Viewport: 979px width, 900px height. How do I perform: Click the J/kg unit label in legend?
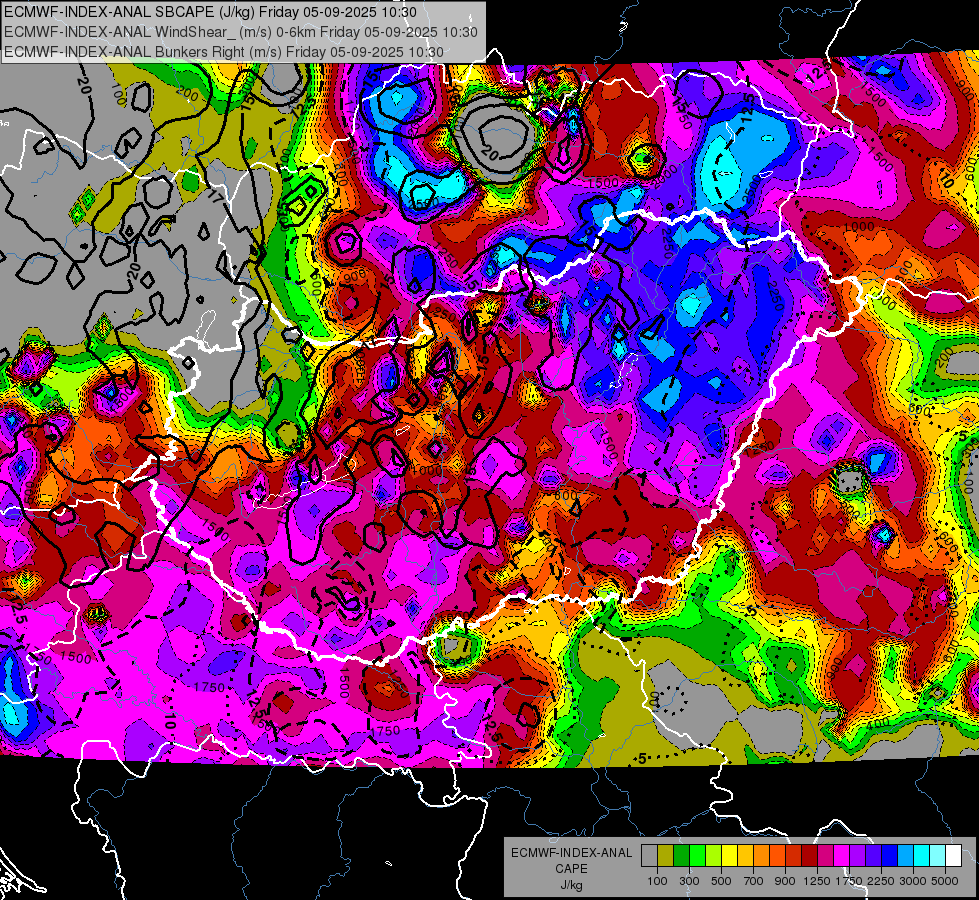point(571,885)
